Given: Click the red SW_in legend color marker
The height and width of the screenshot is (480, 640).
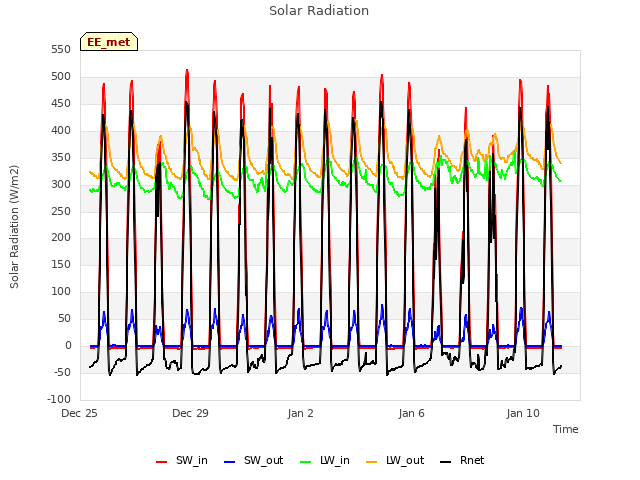Looking at the screenshot, I should pyautogui.click(x=162, y=462).
